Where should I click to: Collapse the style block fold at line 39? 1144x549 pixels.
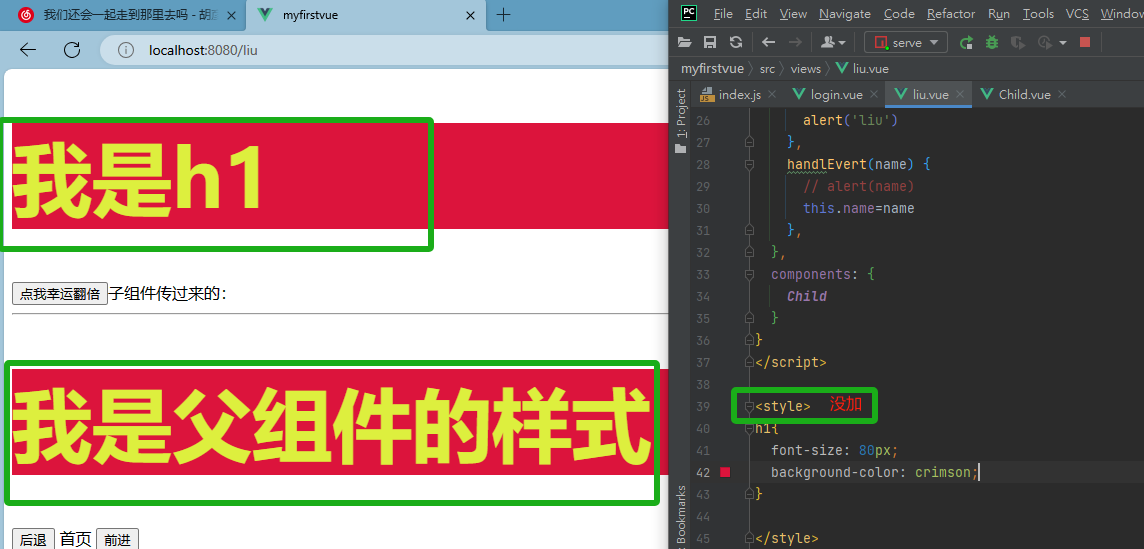point(749,407)
